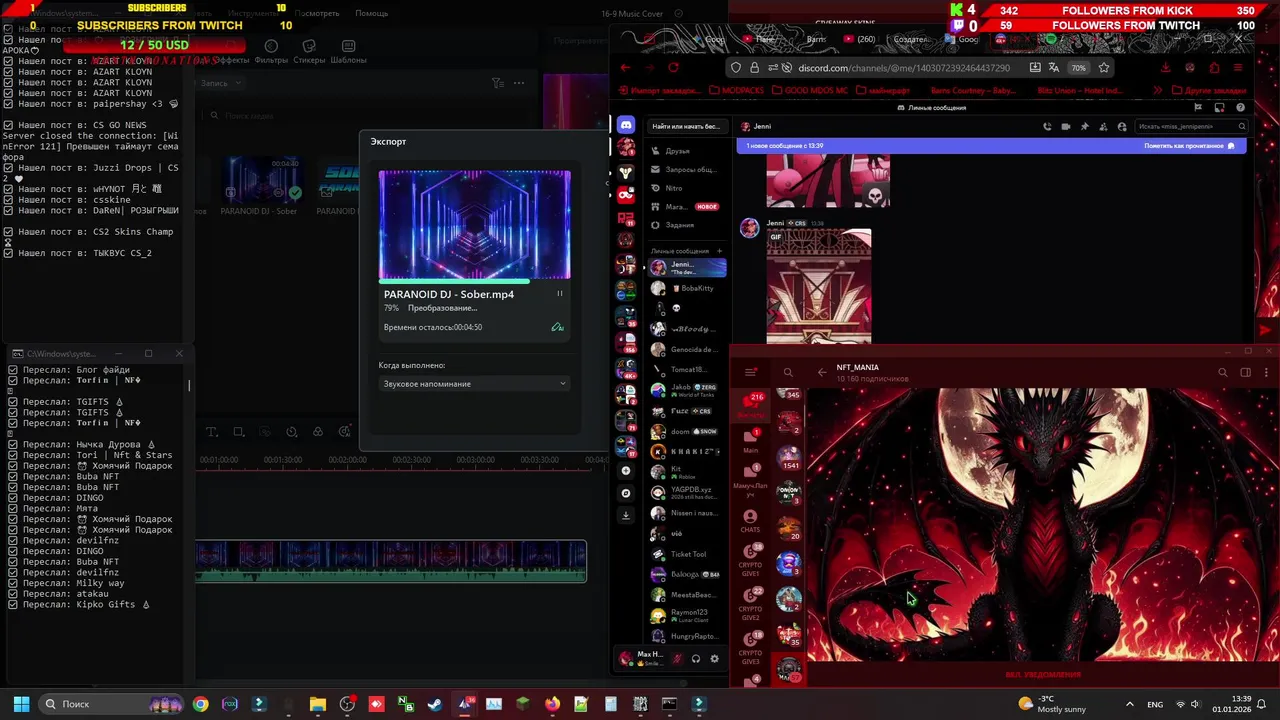Open the 'Звуковое напоминание' completion dropdown
This screenshot has height=720, width=1280.
pos(474,384)
